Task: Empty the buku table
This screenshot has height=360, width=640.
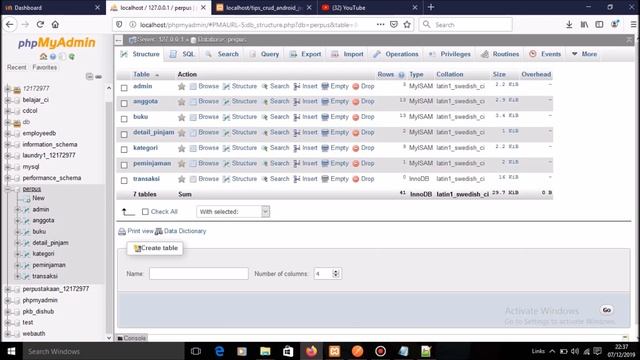Action: 335,117
